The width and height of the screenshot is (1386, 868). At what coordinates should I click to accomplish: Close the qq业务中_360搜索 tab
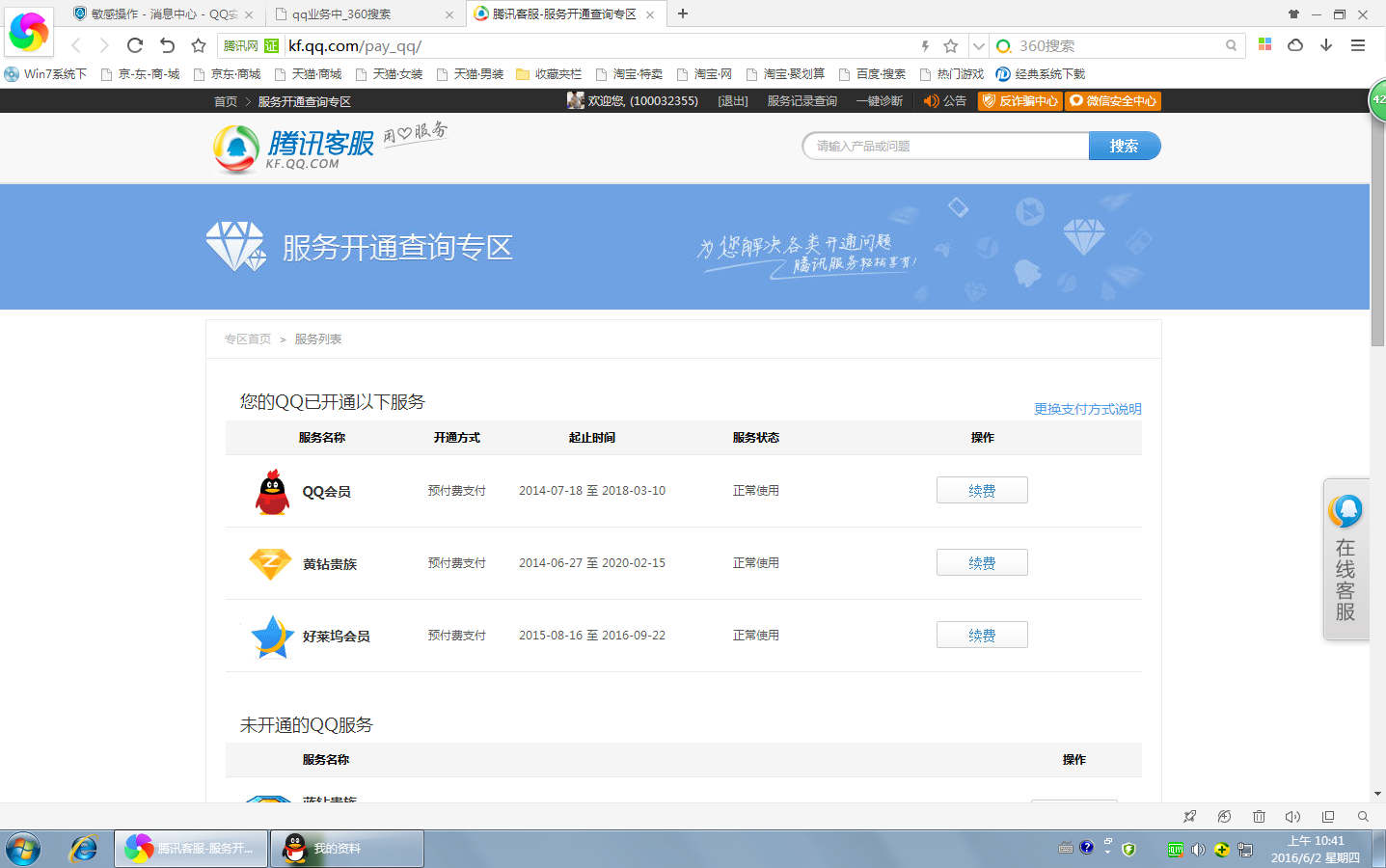pos(449,14)
